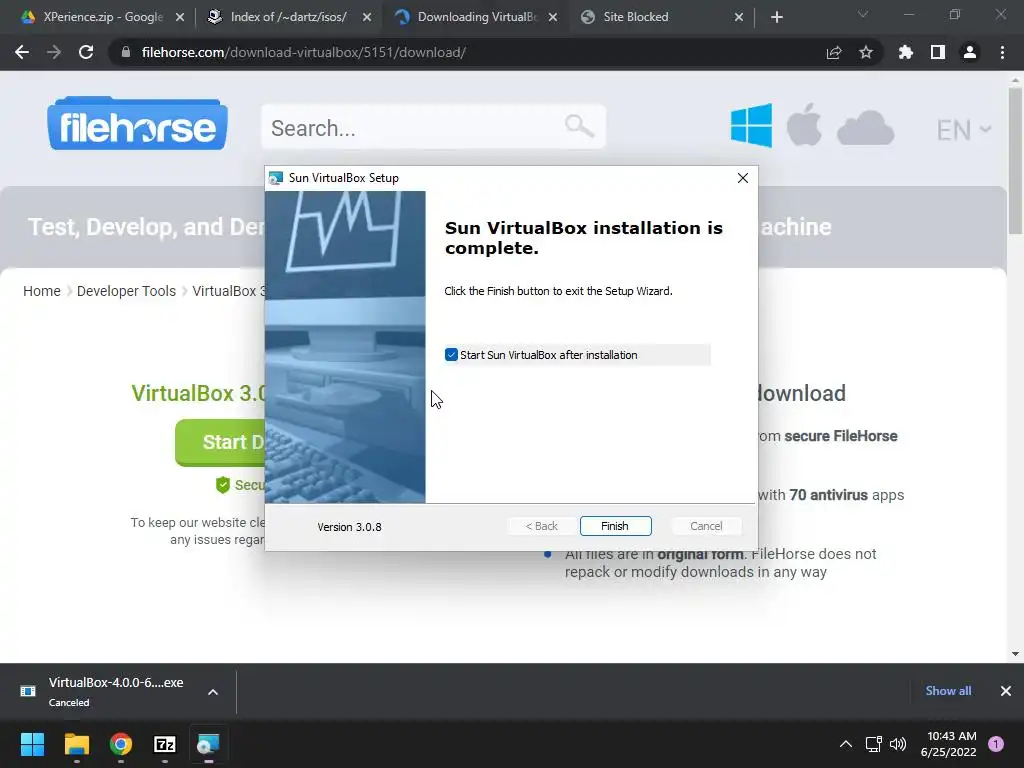Show hidden system tray icons

point(846,744)
